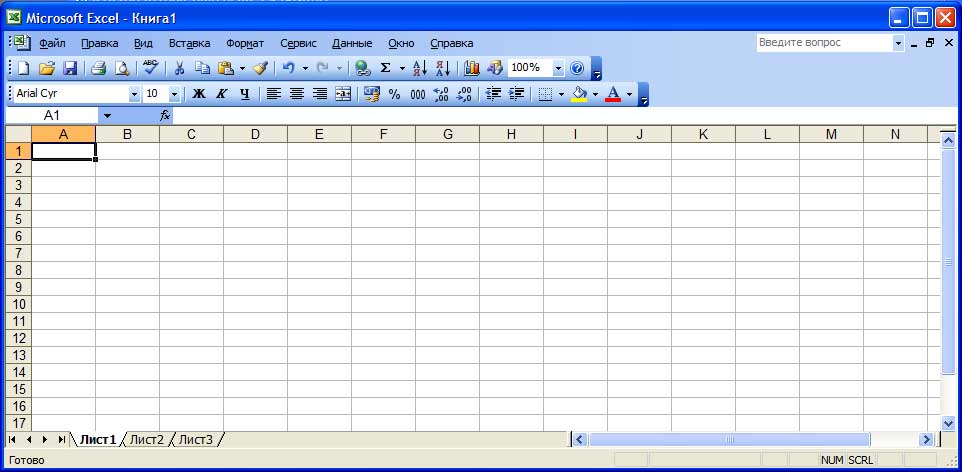
Task: Open the Print Preview tool
Action: click(121, 69)
